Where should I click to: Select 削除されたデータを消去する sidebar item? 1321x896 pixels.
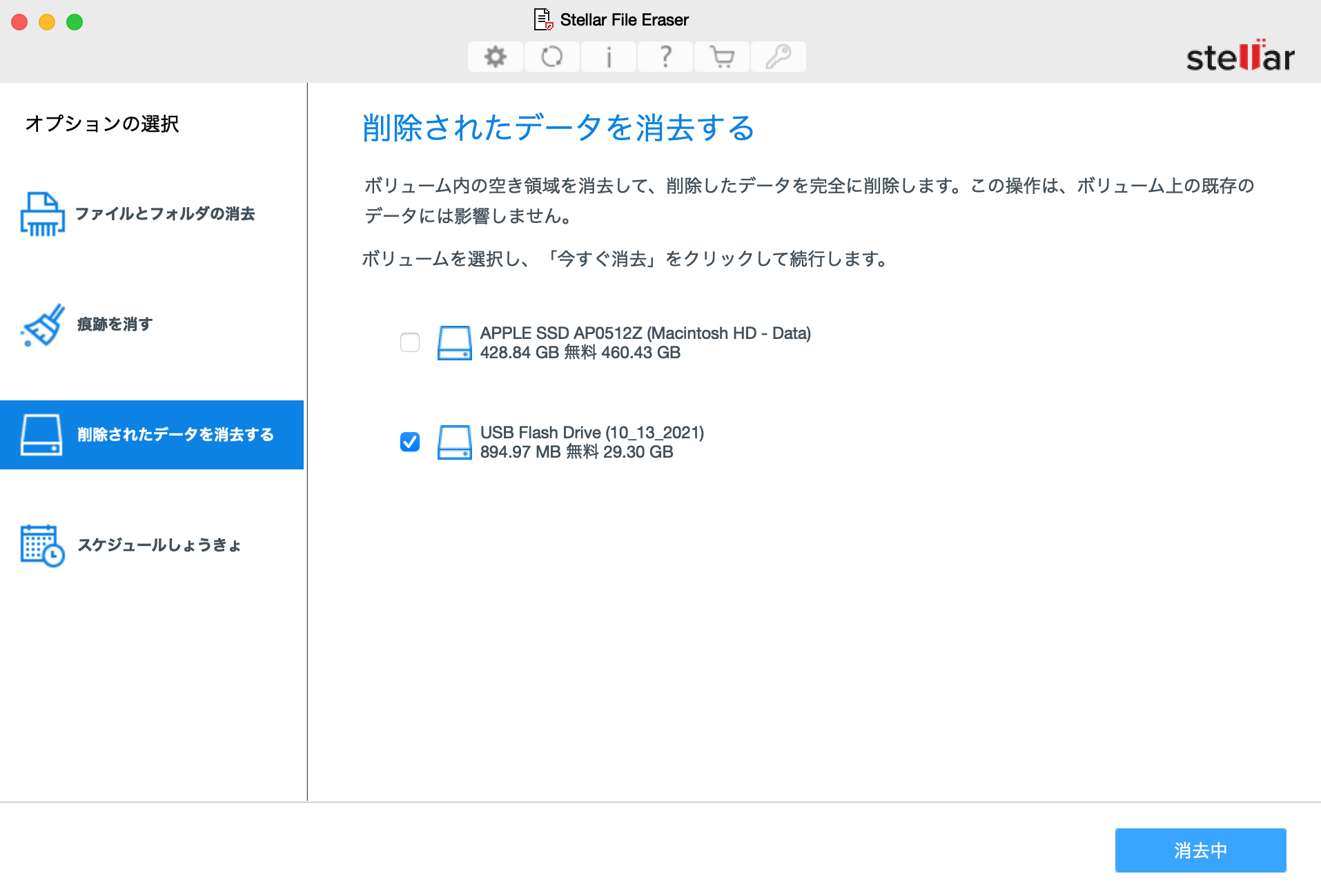[x=152, y=435]
